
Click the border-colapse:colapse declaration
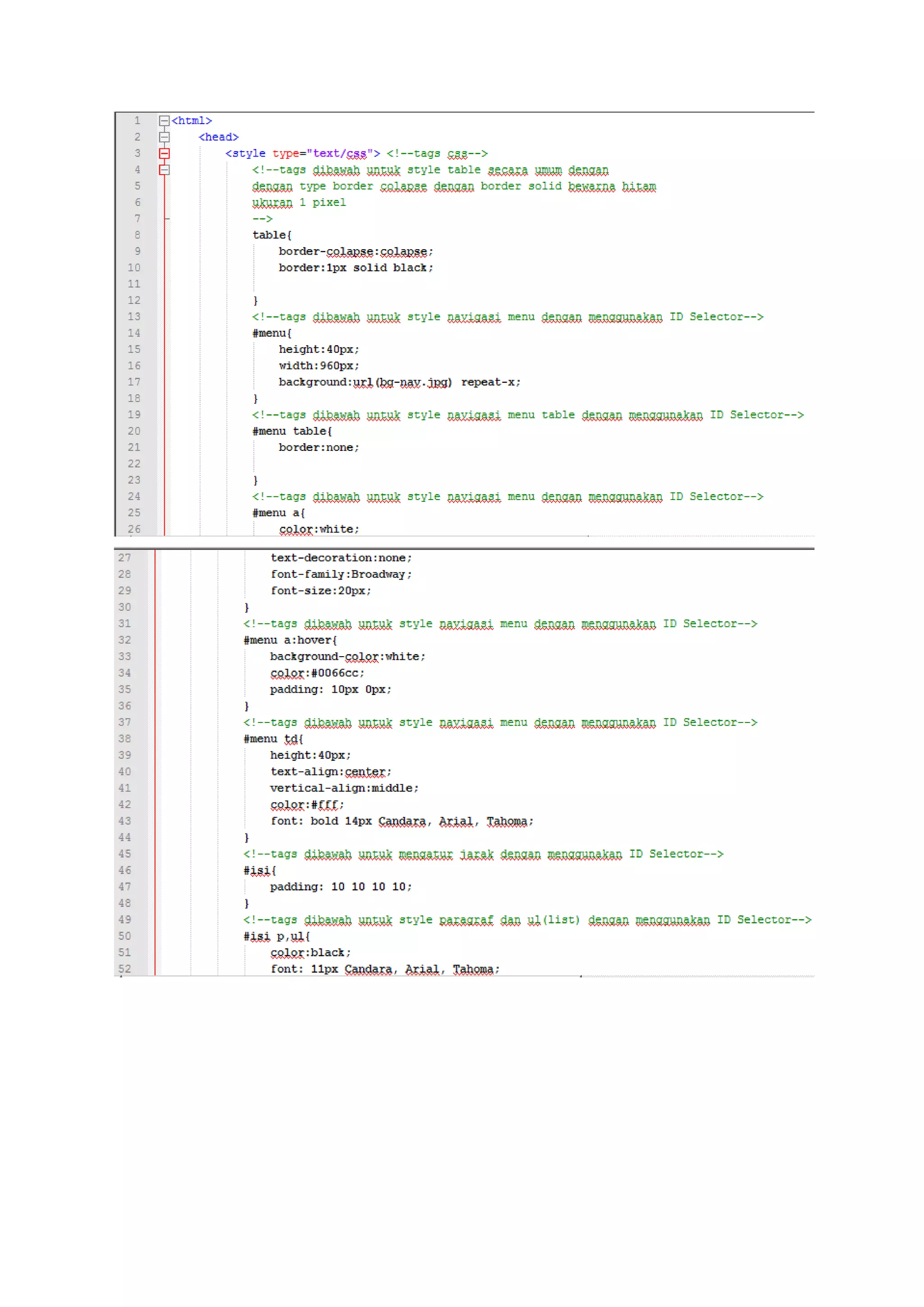[x=356, y=252]
